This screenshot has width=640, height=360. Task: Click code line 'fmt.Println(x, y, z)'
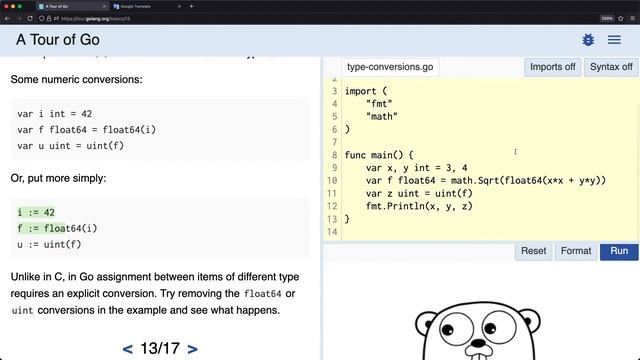(419, 206)
